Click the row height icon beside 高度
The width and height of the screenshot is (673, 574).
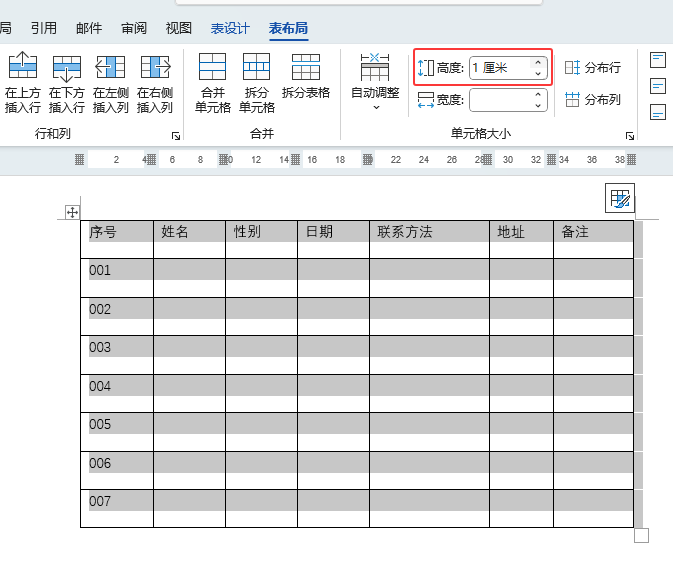click(x=426, y=68)
